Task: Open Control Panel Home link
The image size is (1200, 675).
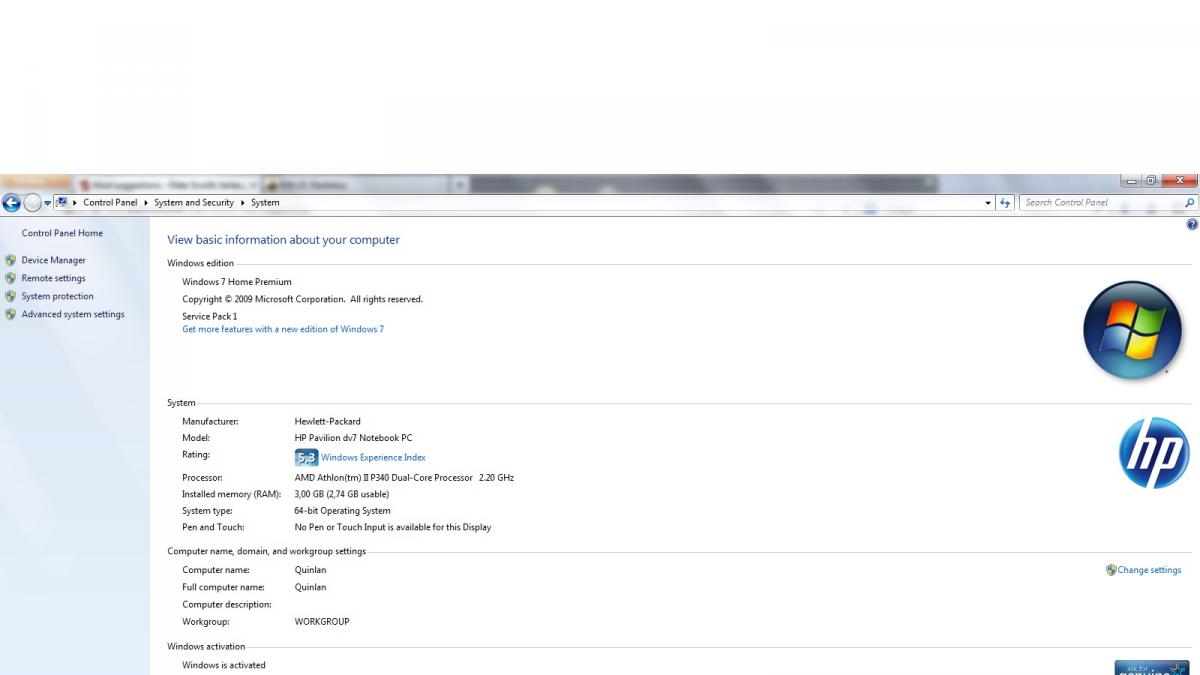Action: 62,233
